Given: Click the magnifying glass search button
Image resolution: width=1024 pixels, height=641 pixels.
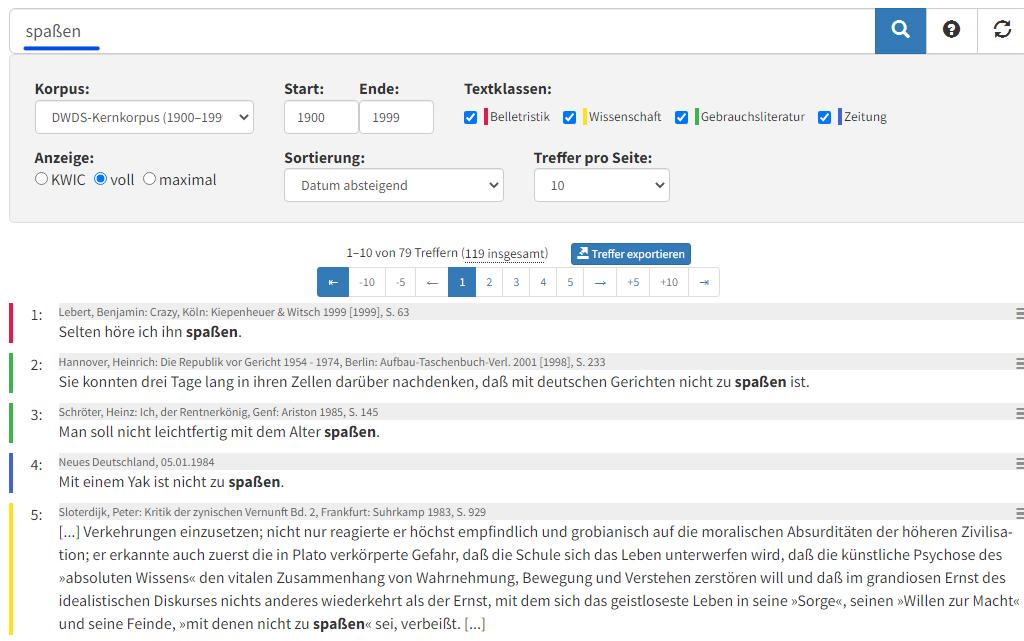Looking at the screenshot, I should tap(900, 30).
